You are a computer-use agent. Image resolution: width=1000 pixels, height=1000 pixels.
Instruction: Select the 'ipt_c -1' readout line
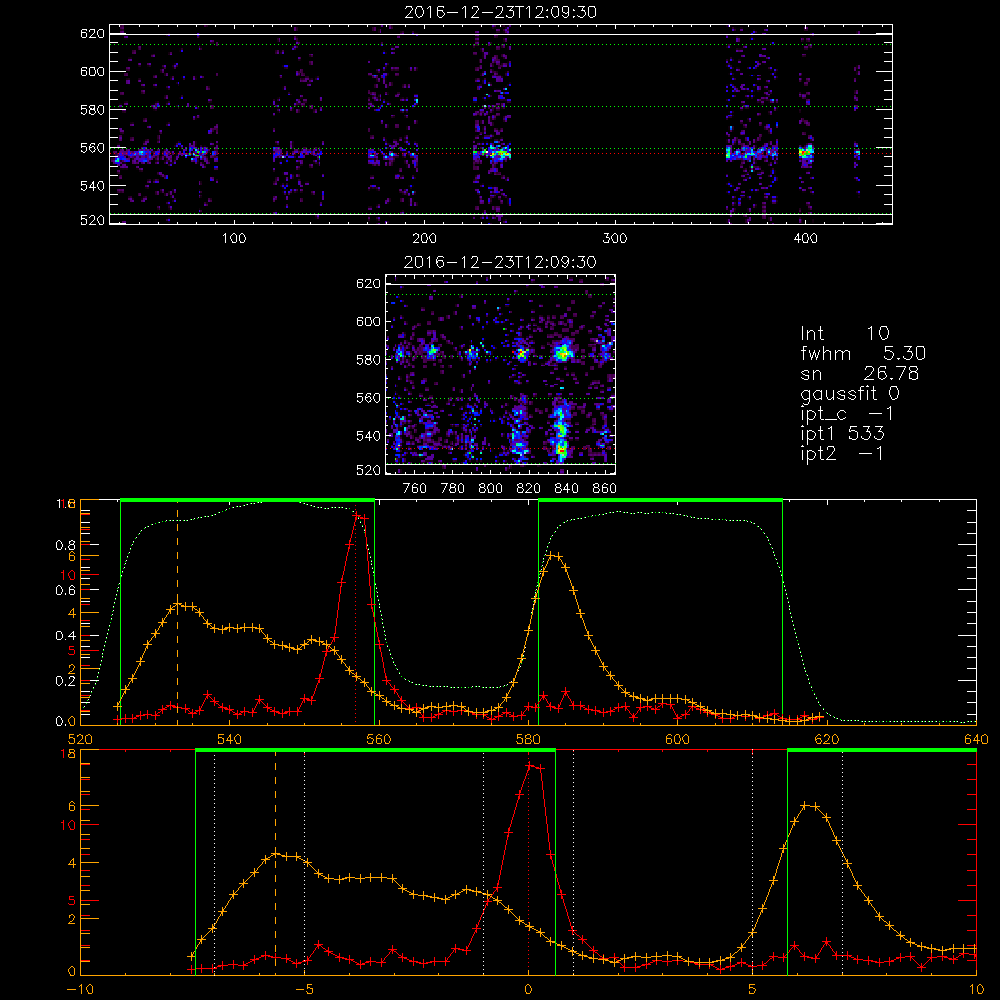(x=848, y=414)
